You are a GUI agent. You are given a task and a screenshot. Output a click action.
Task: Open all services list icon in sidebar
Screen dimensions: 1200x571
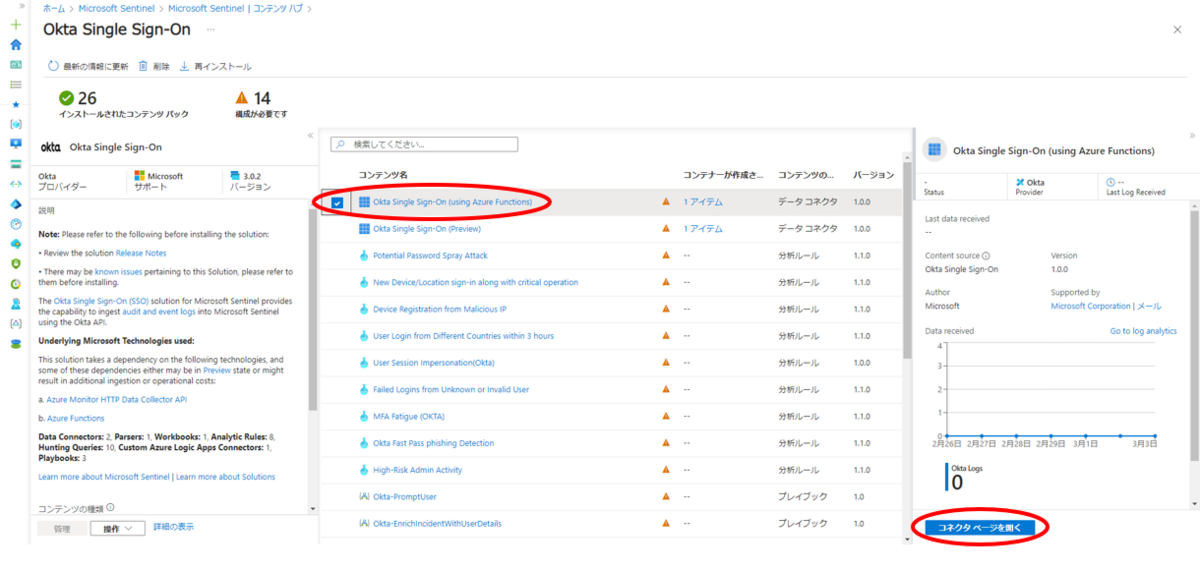[15, 84]
